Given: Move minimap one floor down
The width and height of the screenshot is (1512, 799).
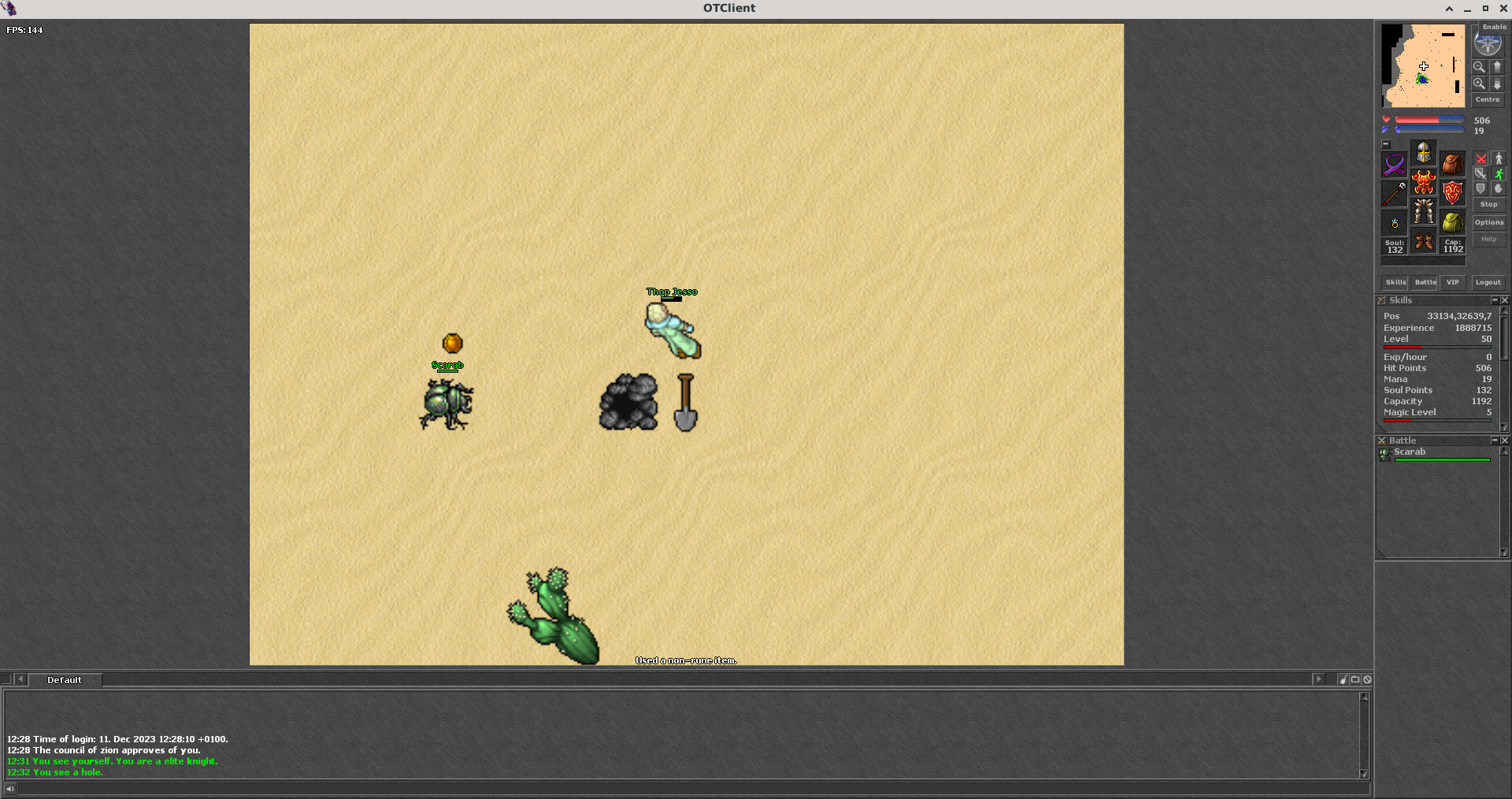Looking at the screenshot, I should pyautogui.click(x=1497, y=84).
